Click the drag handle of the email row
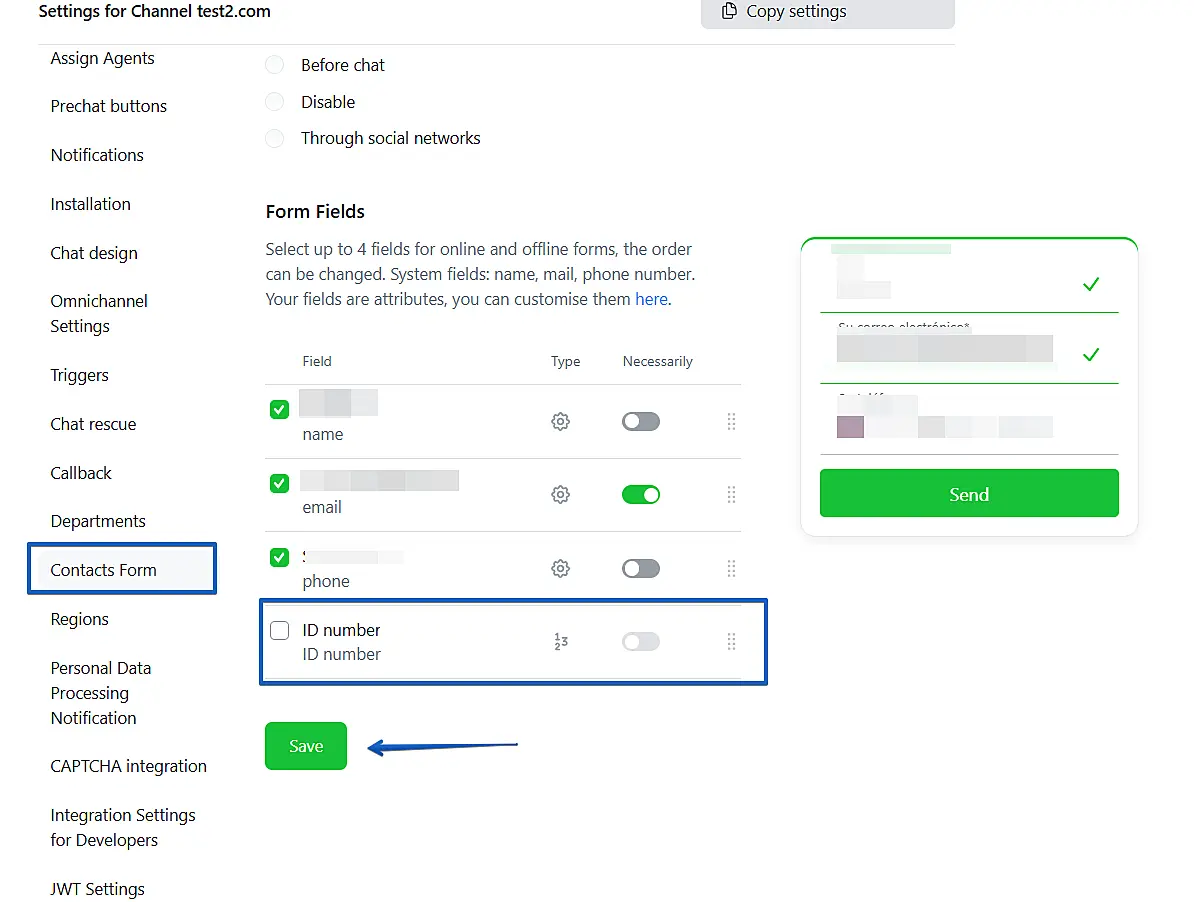This screenshot has width=1194, height=902. click(x=731, y=495)
